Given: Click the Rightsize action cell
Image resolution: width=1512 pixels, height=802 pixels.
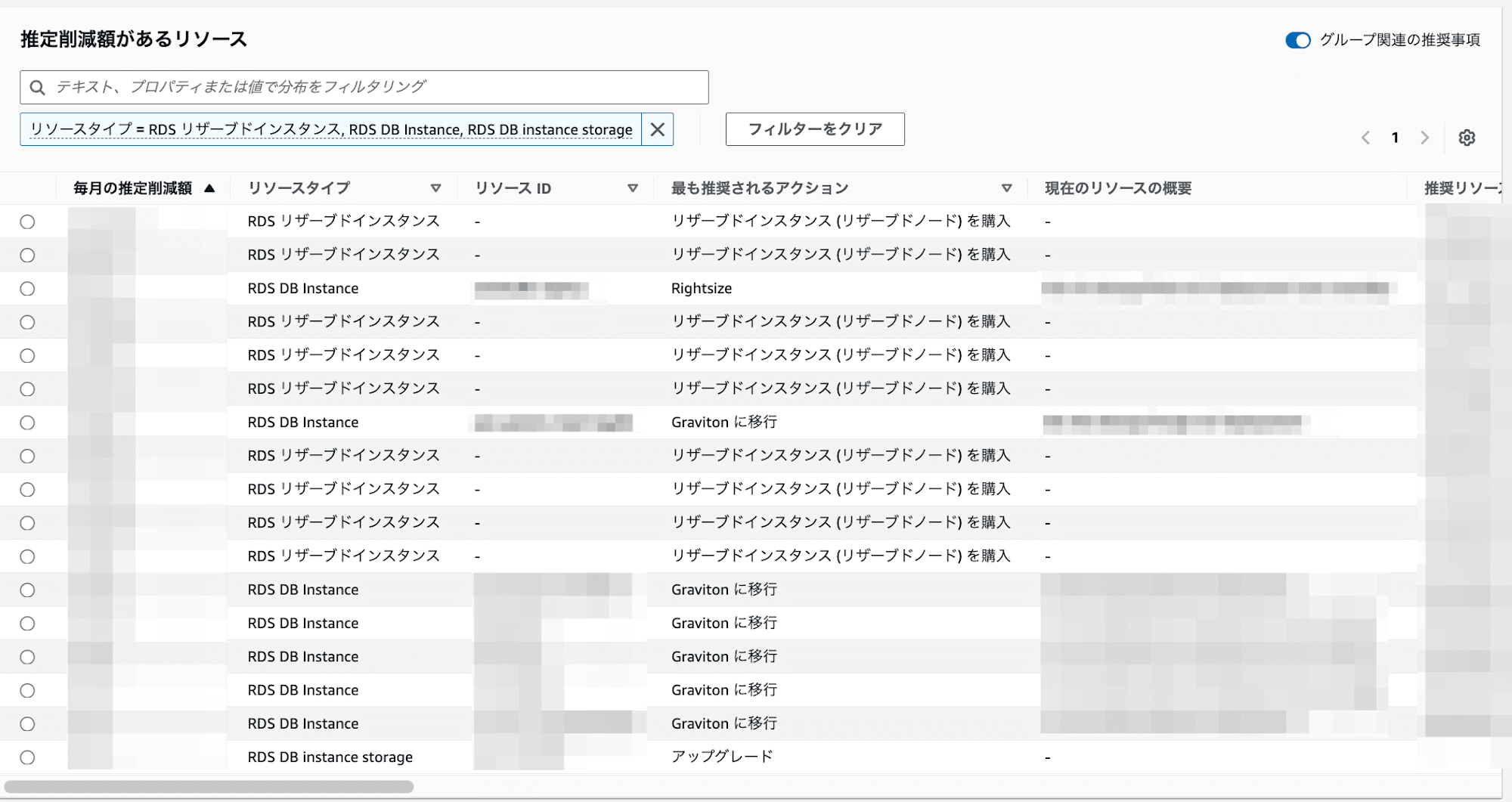Looking at the screenshot, I should pos(702,288).
